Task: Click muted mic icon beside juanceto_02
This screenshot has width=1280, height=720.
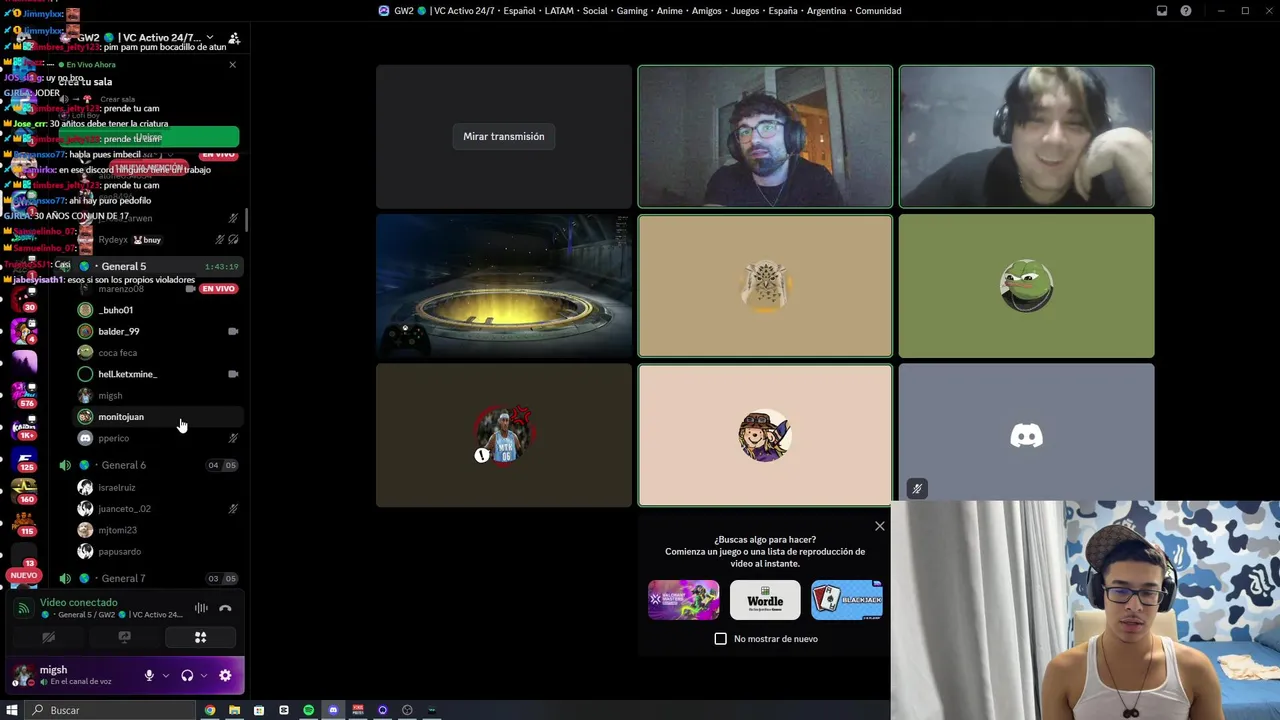Action: (233, 509)
